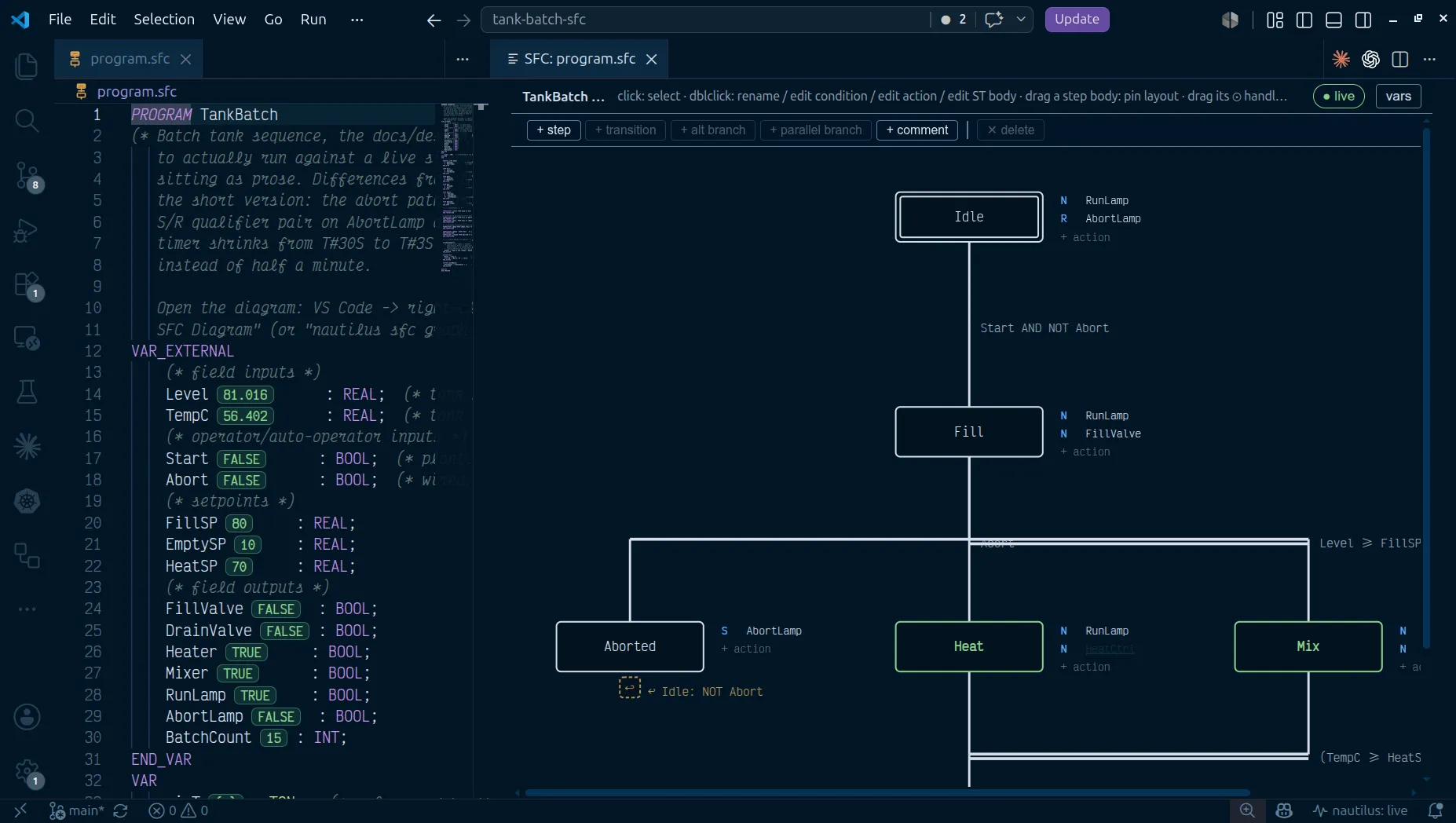Toggle bottom panel visibility
This screenshot has width=1456, height=823.
pyautogui.click(x=1333, y=20)
